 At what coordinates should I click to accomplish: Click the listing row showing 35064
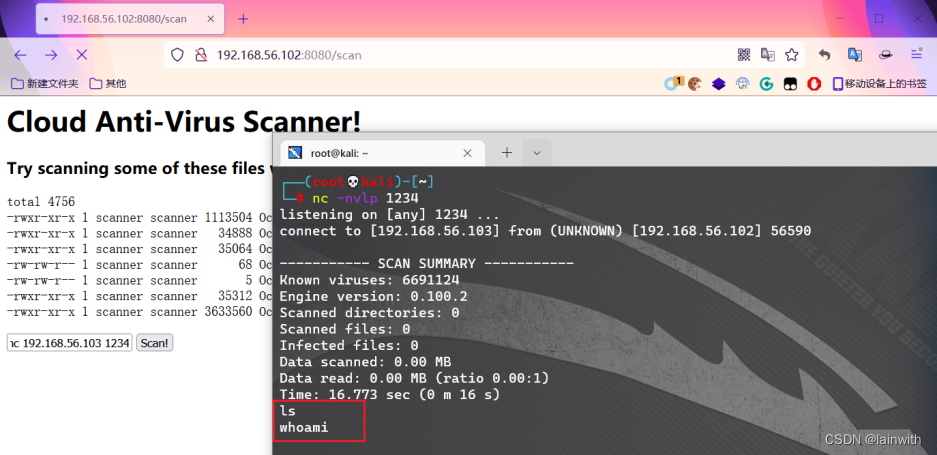pyautogui.click(x=139, y=249)
